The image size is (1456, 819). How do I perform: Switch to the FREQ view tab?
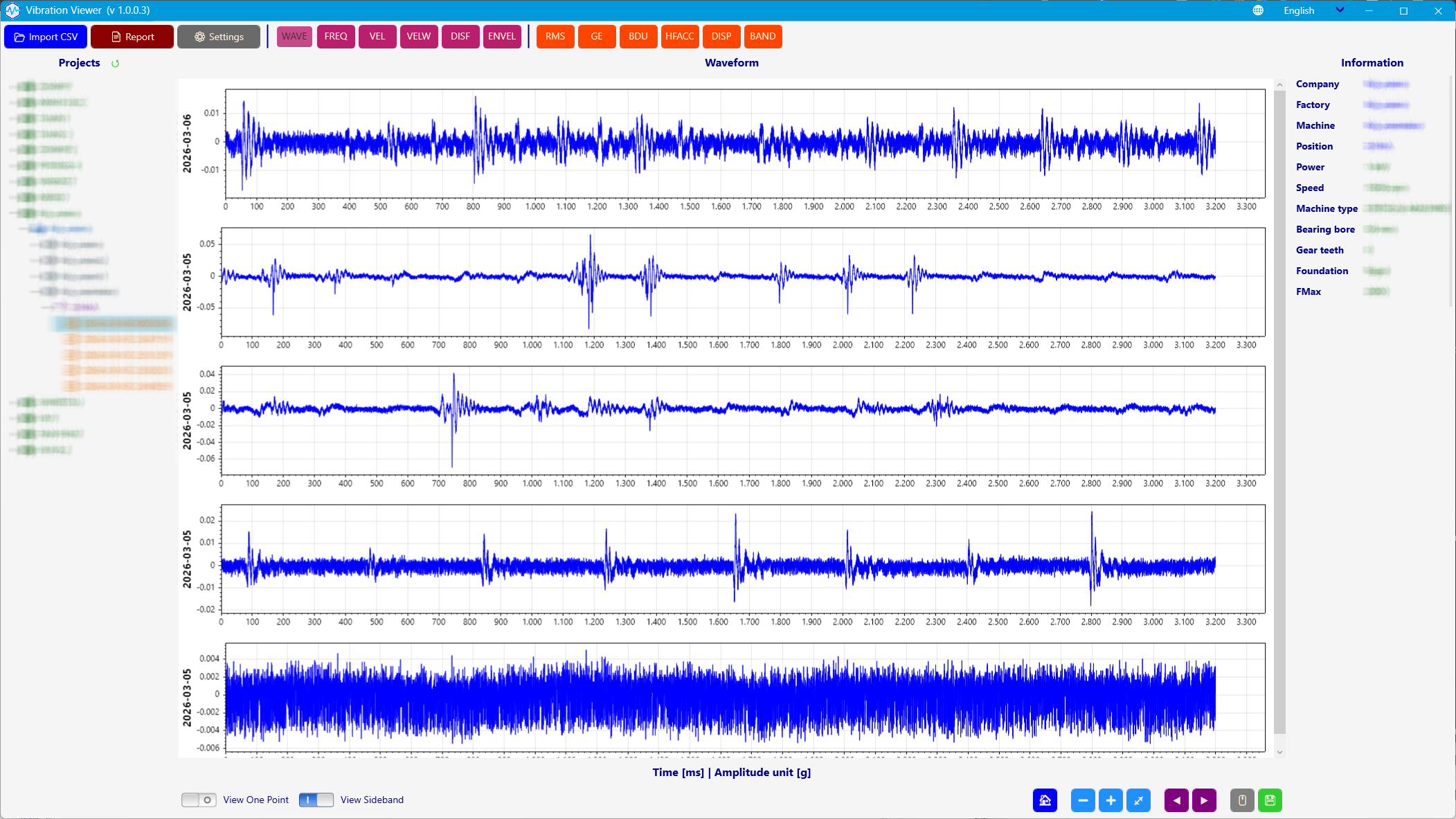point(336,37)
